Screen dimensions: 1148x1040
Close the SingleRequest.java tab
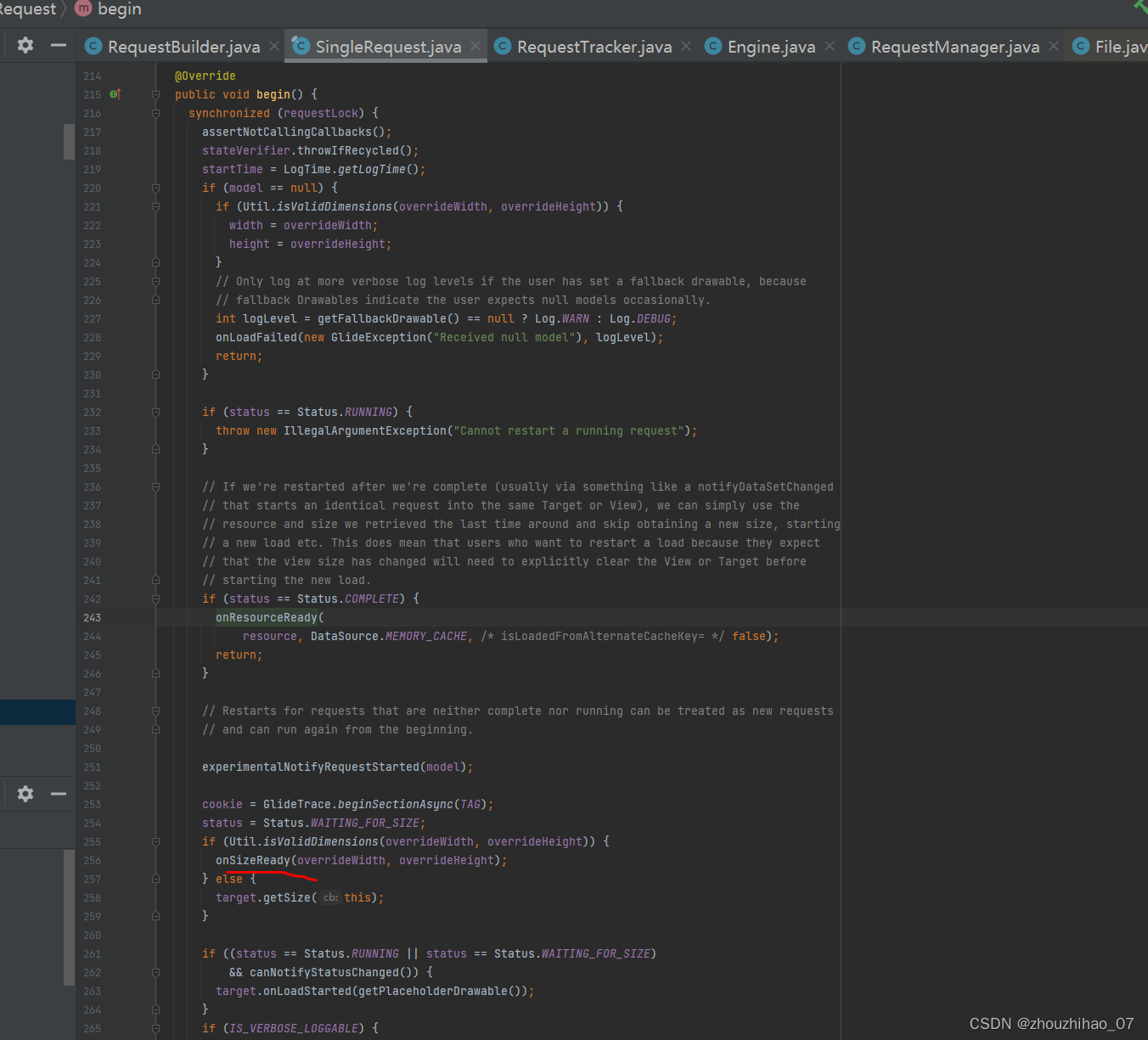click(x=476, y=46)
